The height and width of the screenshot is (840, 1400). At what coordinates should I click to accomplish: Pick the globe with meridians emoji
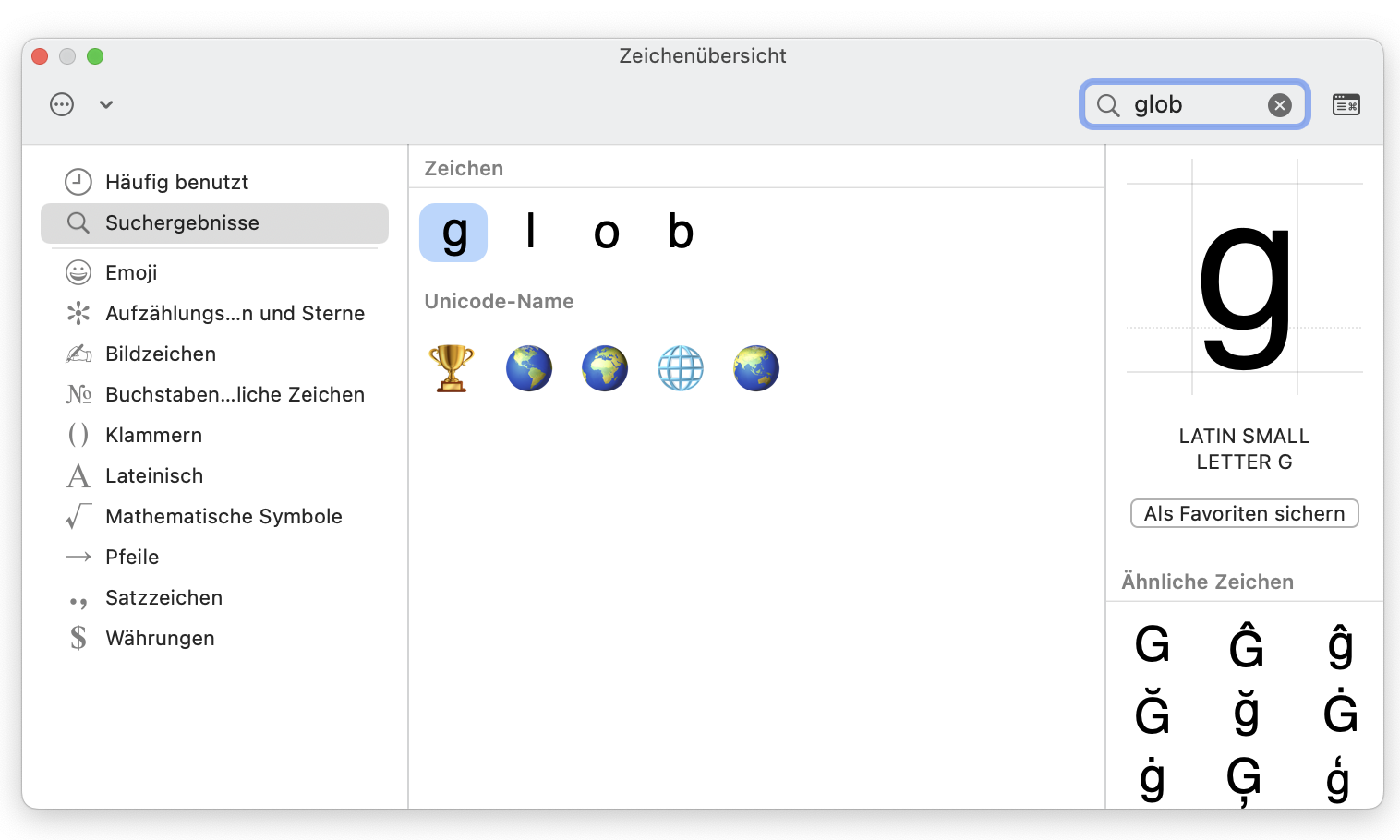[681, 367]
